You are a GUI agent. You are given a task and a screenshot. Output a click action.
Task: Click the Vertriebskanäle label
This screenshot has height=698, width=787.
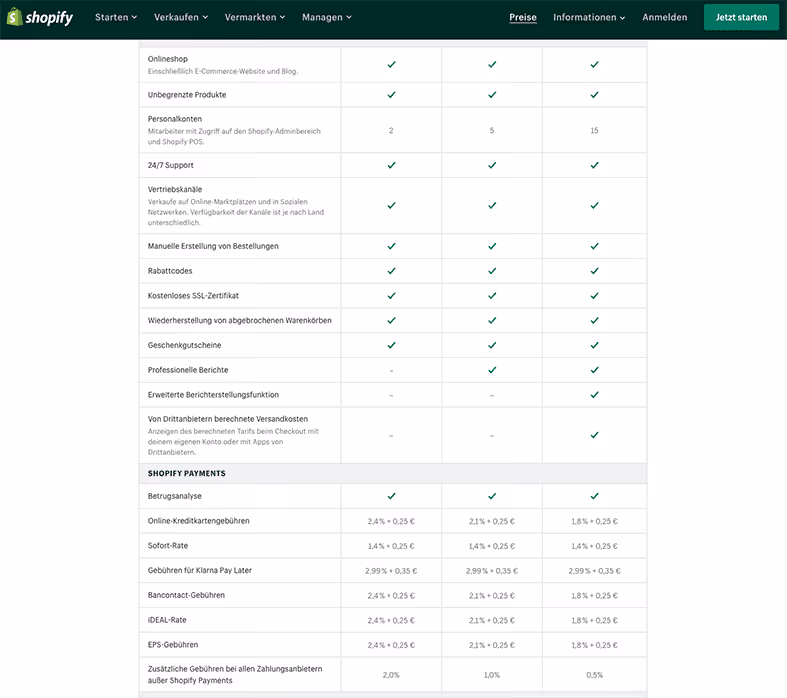(x=175, y=189)
